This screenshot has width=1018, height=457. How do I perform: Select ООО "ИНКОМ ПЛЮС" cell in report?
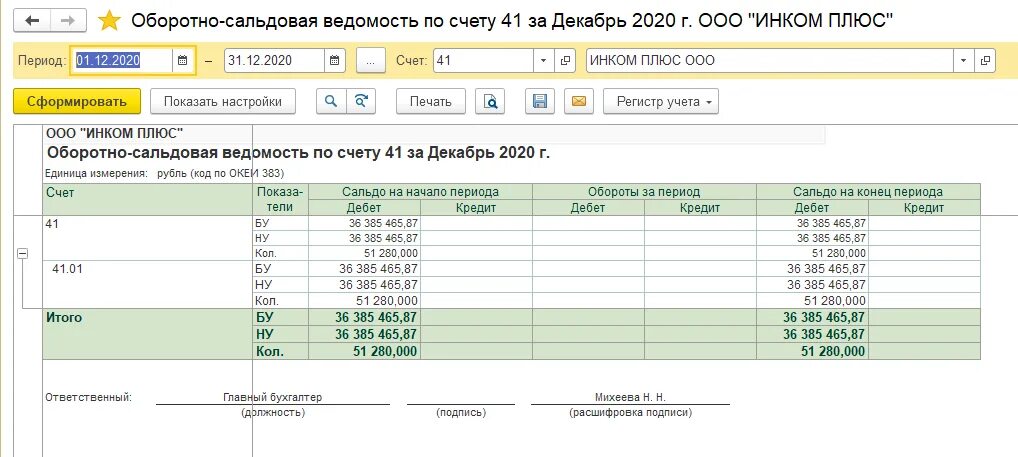114,134
